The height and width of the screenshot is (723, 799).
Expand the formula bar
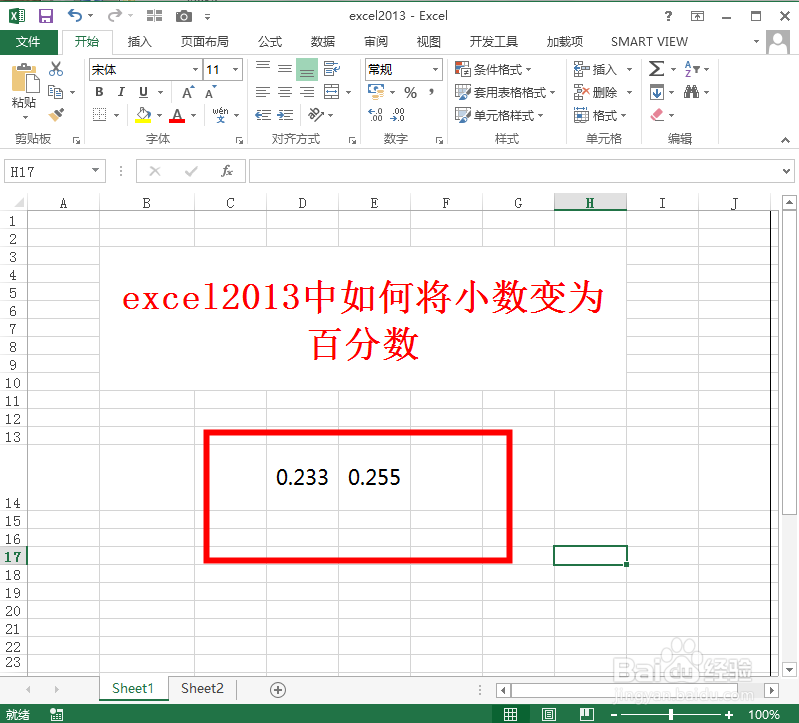pyautogui.click(x=786, y=171)
